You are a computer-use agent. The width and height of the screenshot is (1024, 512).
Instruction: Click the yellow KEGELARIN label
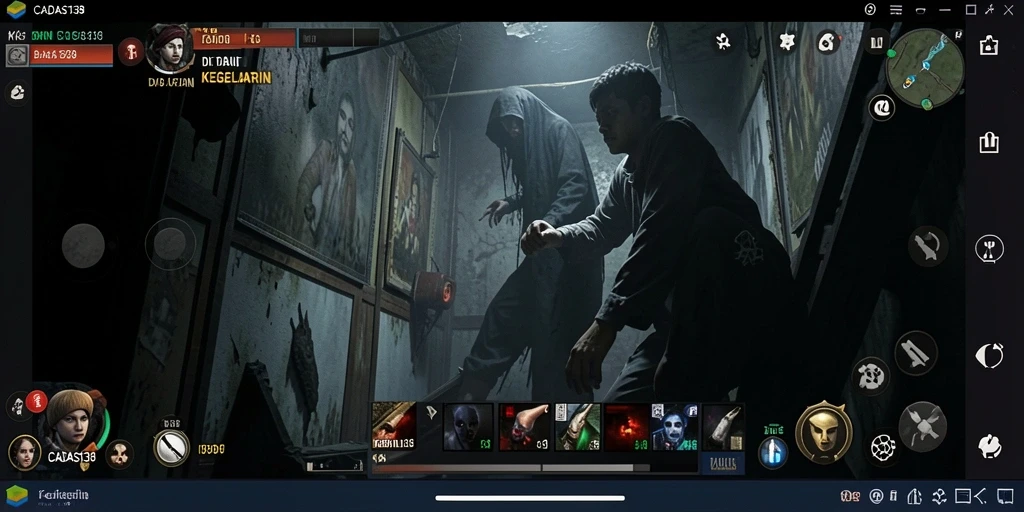coord(236,78)
